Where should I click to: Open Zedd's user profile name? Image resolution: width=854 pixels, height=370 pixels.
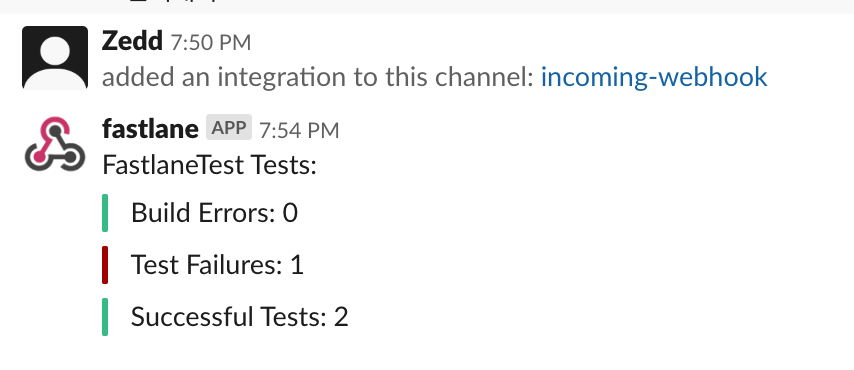point(132,41)
